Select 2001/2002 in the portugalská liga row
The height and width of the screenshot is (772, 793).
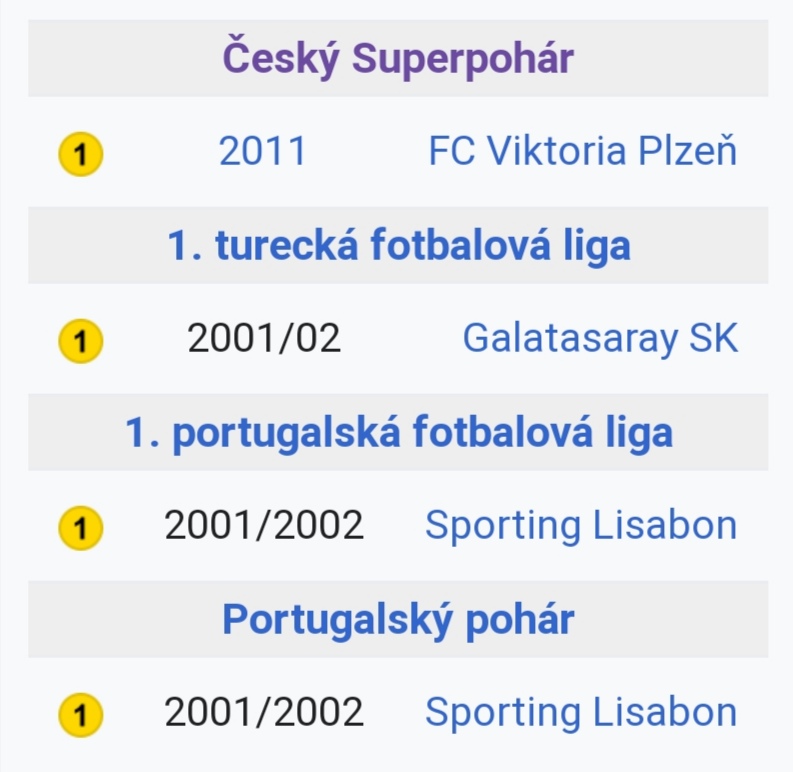[x=264, y=525]
